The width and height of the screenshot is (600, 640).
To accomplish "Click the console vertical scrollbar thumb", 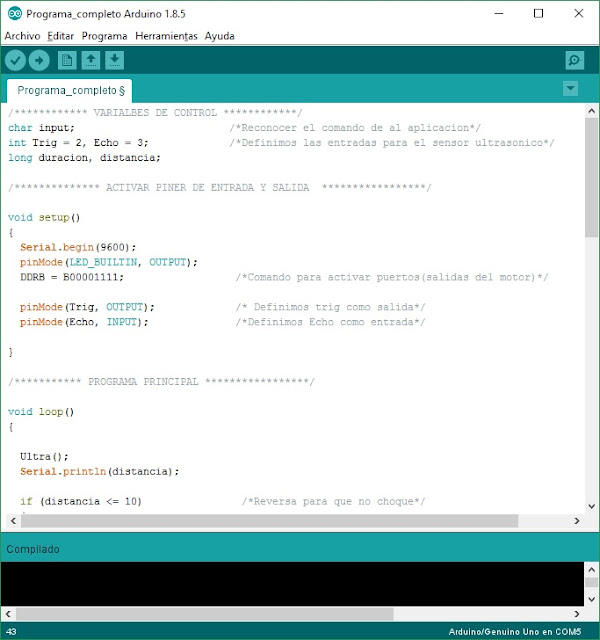I will 591,582.
